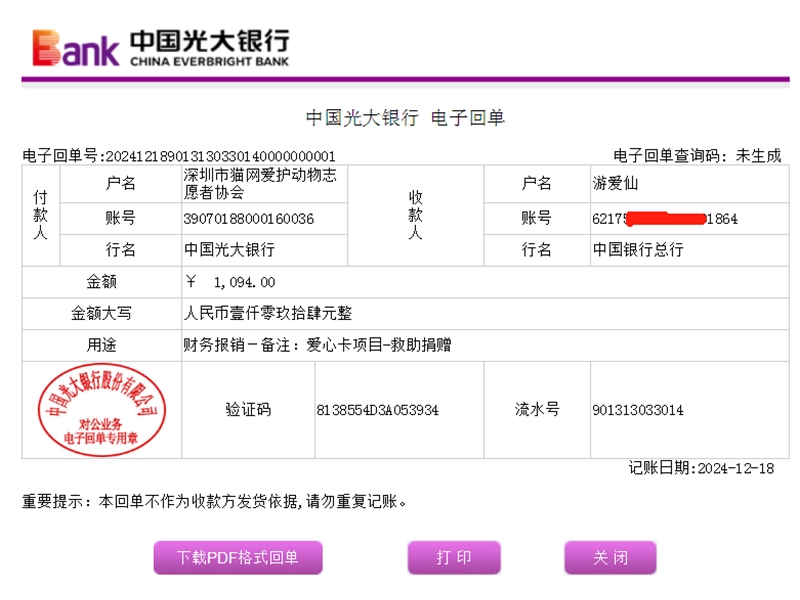Click the red bank receipt seal stamp
This screenshot has height=600, width=800.
coord(102,410)
